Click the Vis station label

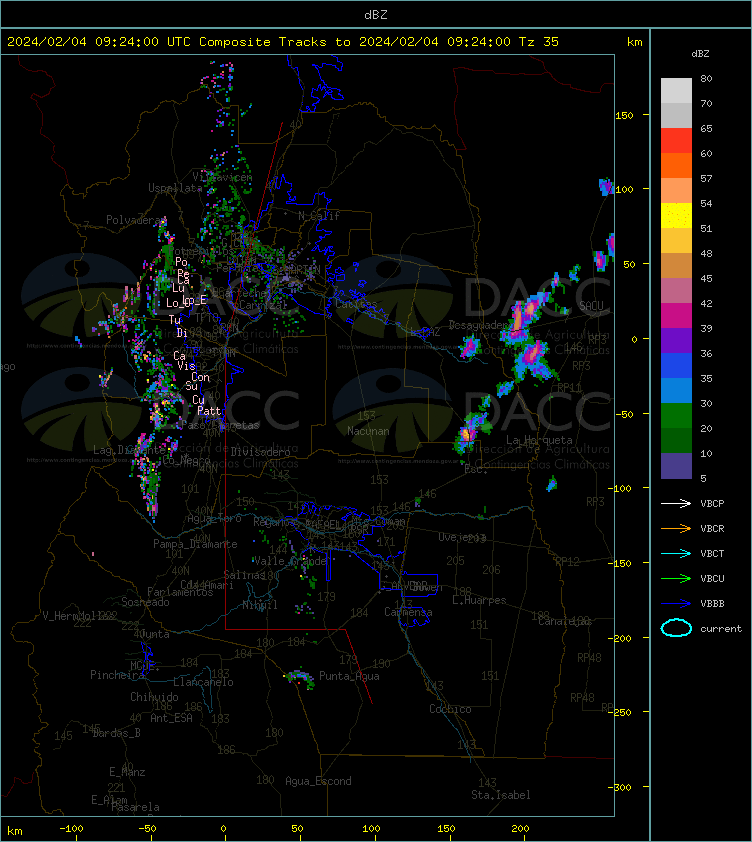pos(186,366)
